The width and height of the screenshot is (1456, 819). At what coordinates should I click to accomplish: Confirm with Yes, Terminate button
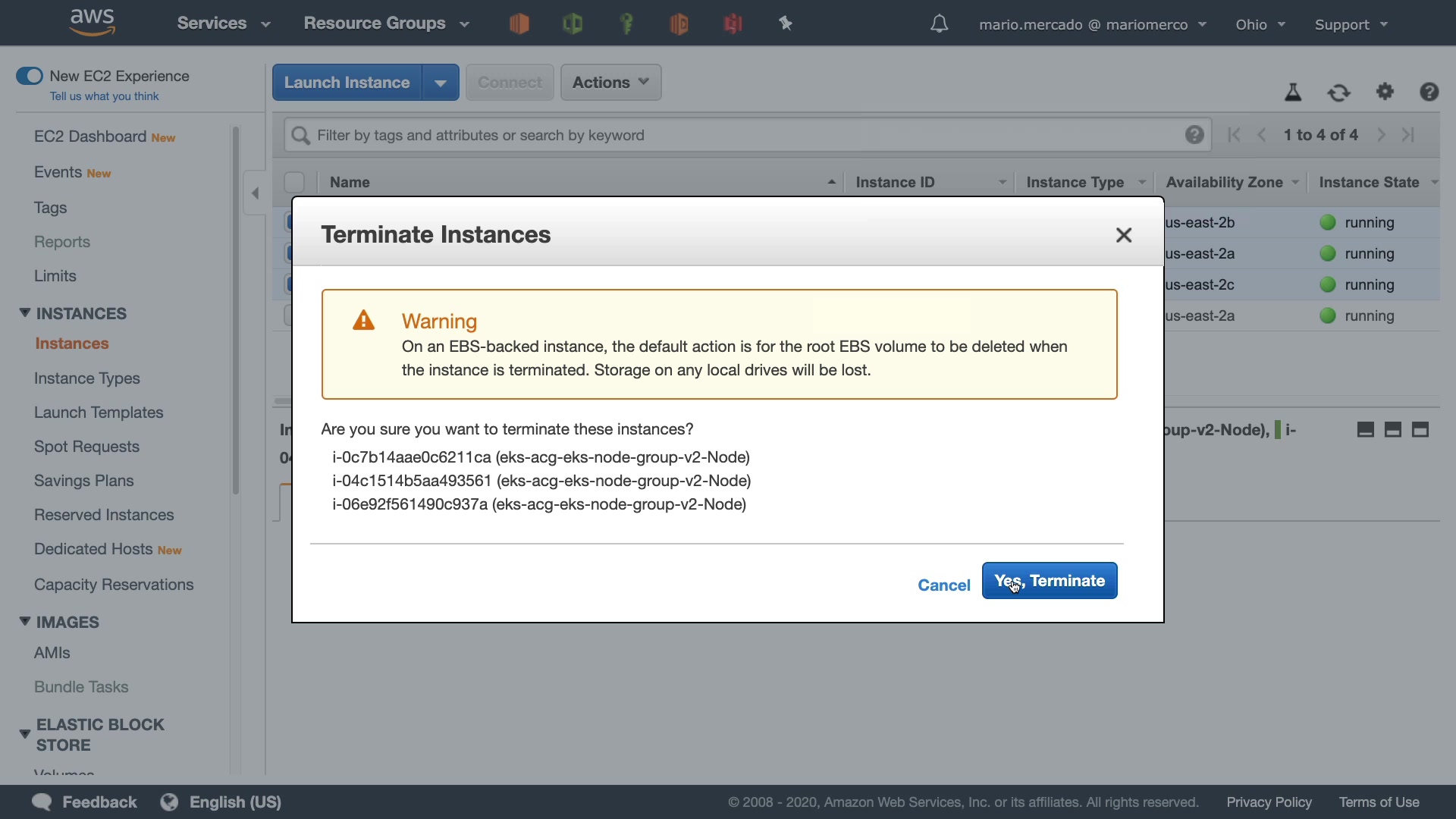[x=1049, y=581]
